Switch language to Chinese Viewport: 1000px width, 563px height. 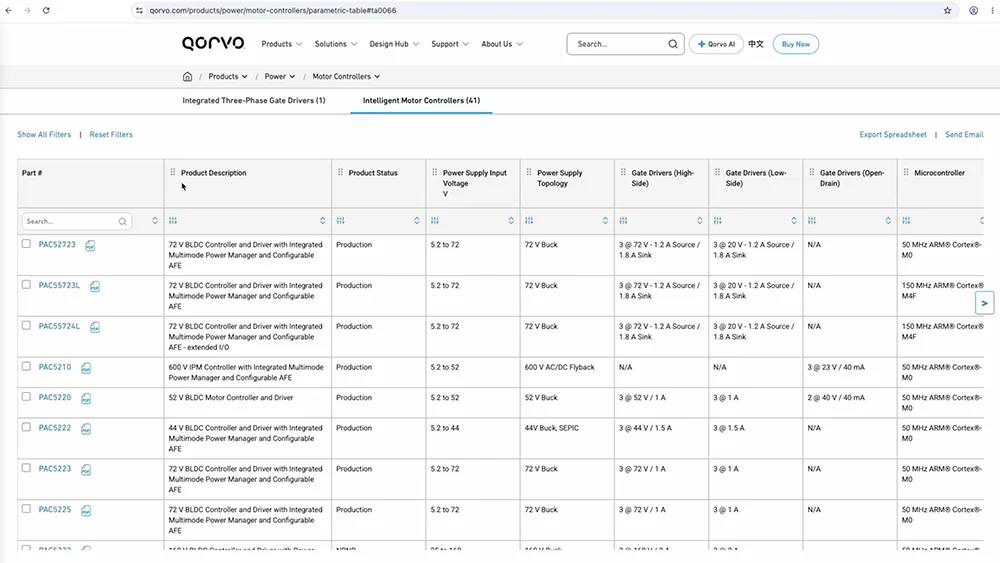[756, 44]
